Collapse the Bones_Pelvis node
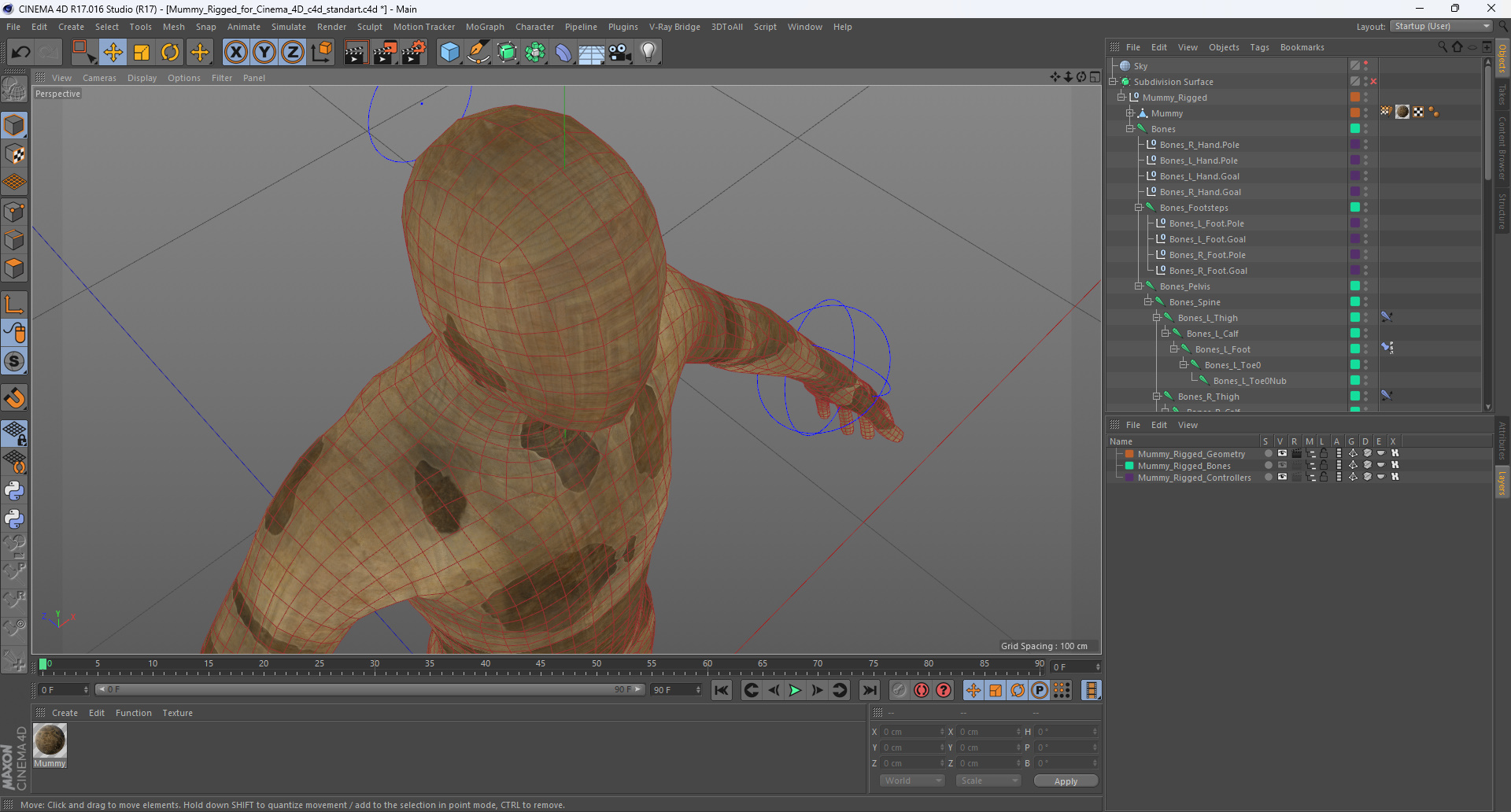The image size is (1511, 812). click(1139, 286)
